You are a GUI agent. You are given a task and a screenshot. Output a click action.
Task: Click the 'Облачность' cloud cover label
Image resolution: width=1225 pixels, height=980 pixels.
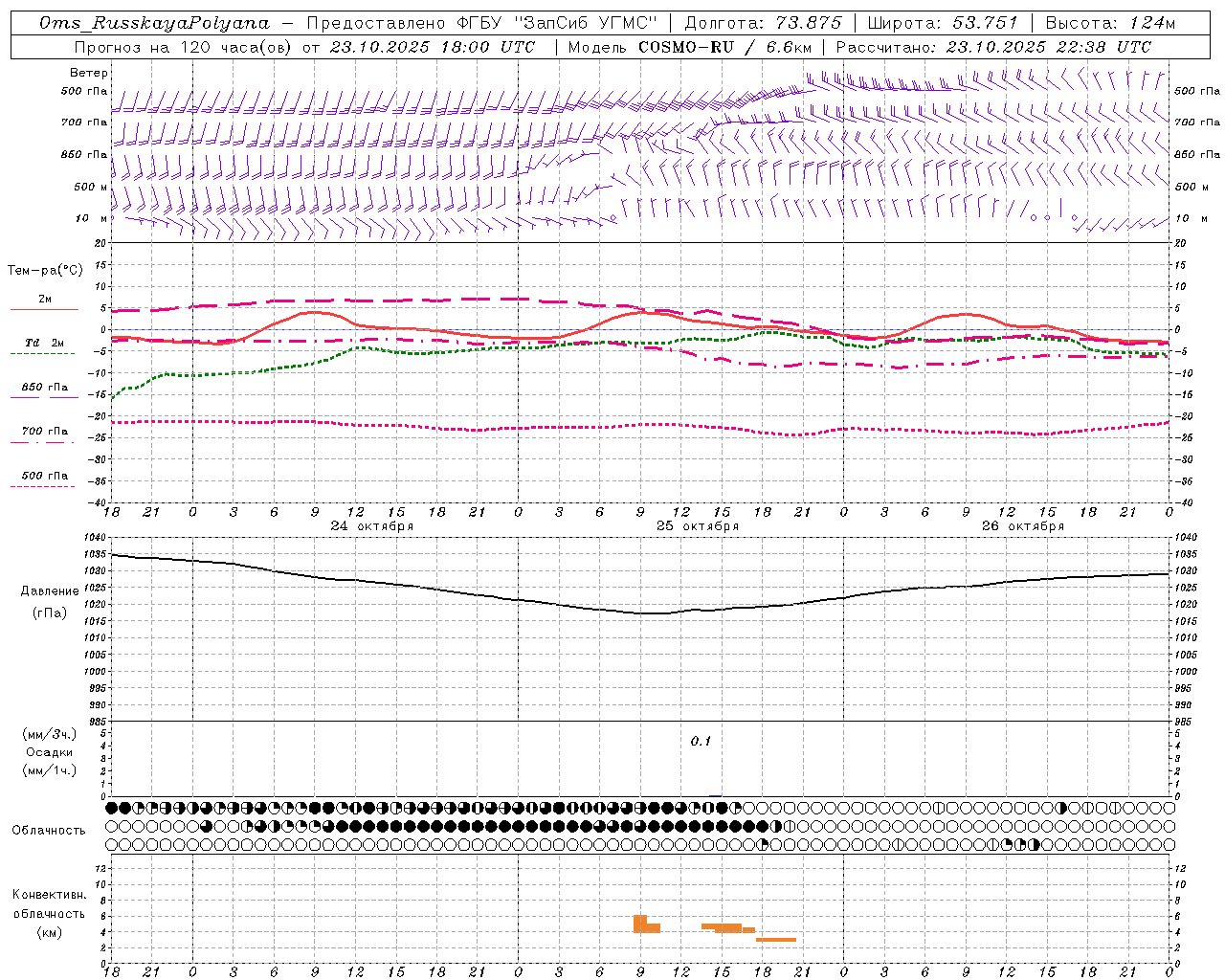49,831
